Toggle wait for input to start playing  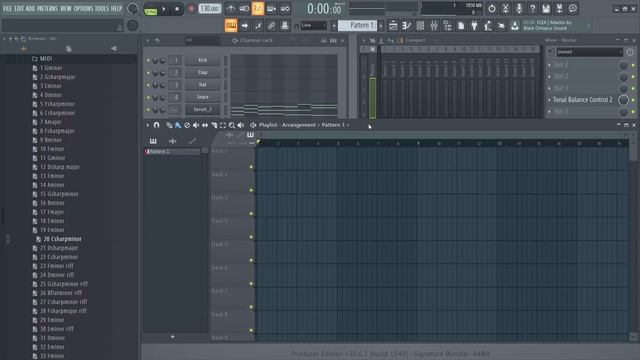244,8
